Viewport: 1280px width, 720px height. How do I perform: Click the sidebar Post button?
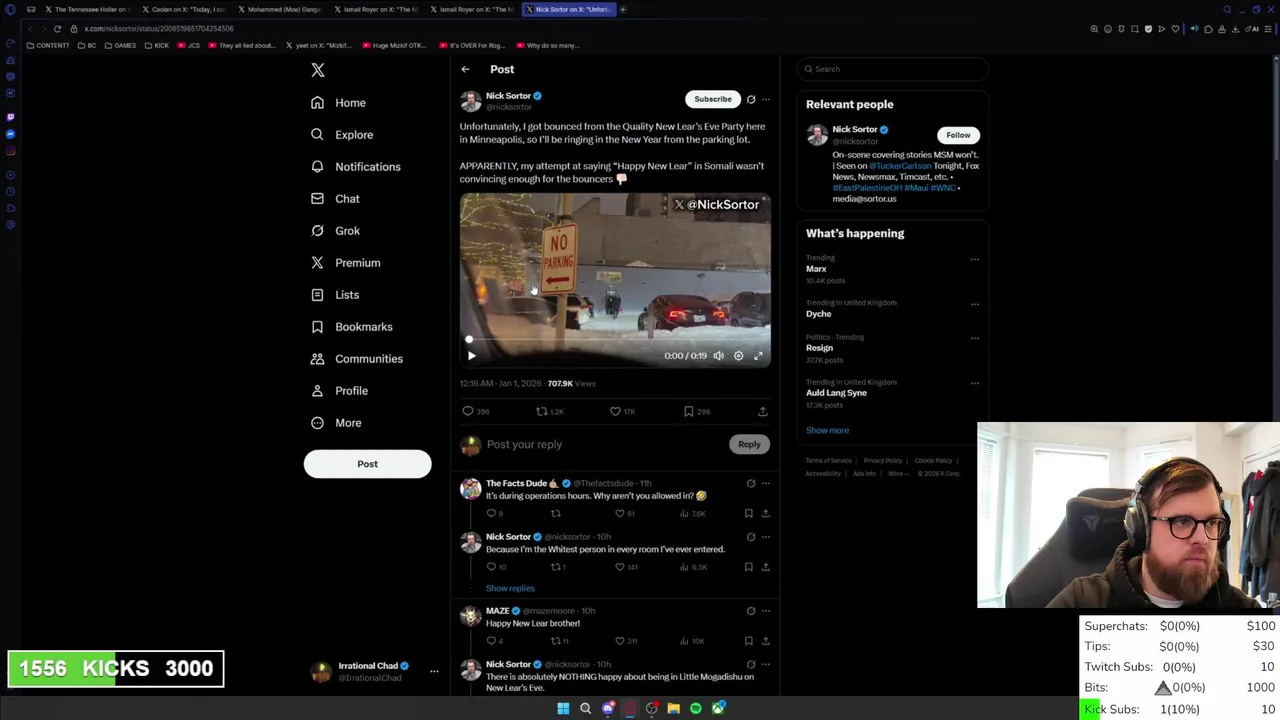coord(367,464)
